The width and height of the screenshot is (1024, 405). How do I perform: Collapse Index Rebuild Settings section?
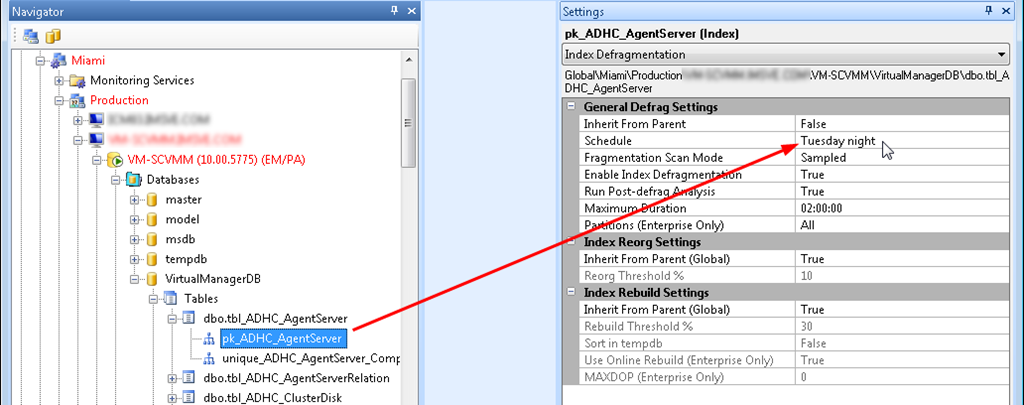(x=571, y=292)
